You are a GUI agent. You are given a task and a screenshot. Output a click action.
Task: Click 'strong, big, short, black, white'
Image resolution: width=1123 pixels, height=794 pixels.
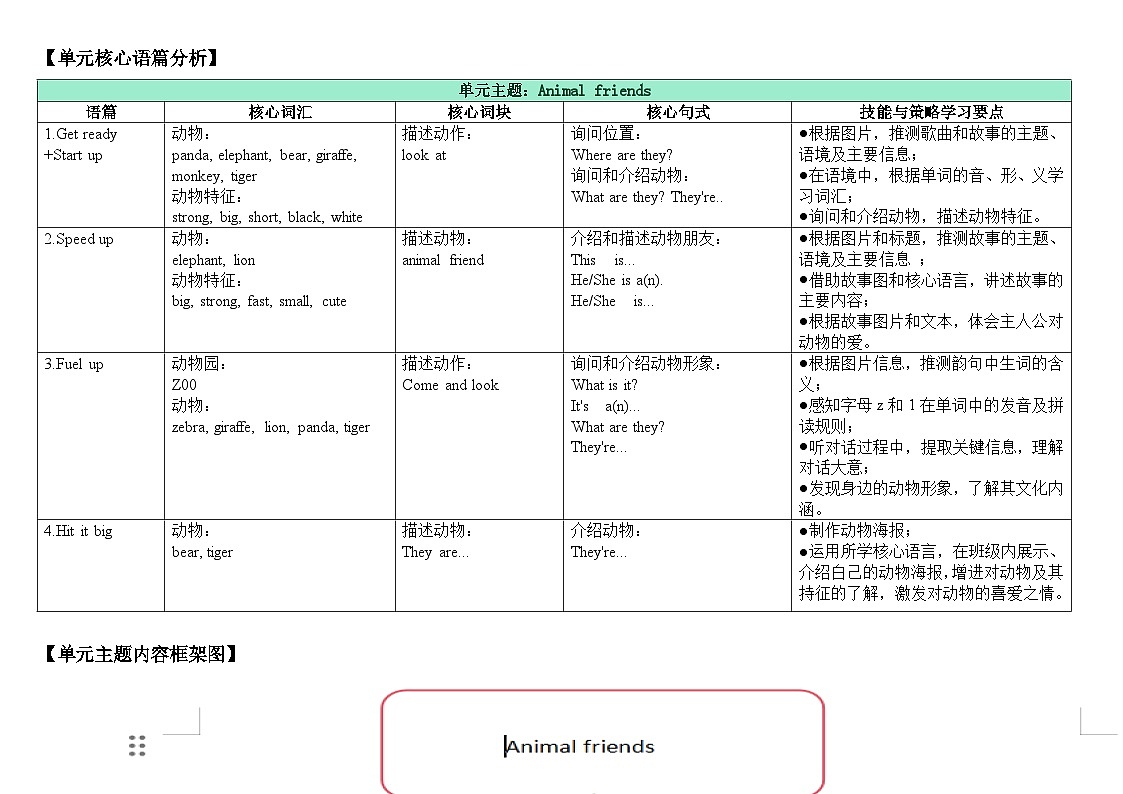pos(267,217)
